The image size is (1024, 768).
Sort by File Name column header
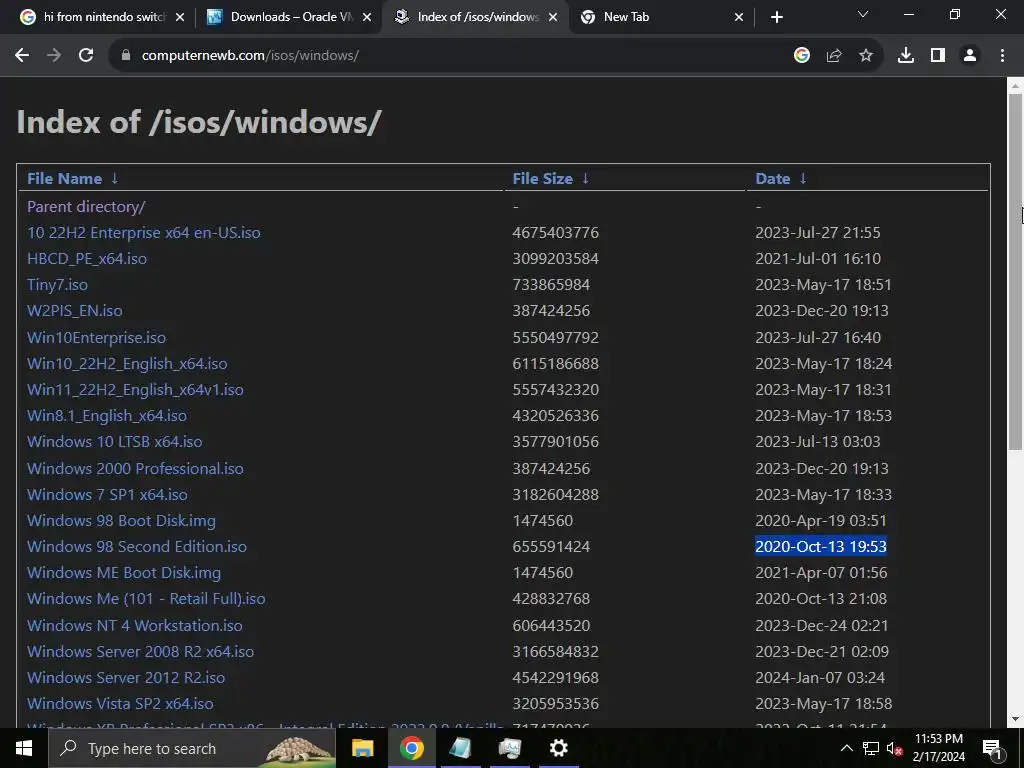click(x=65, y=178)
